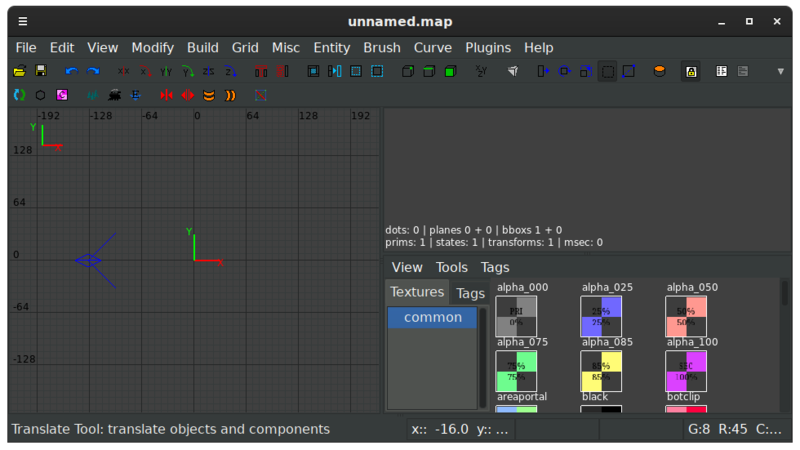Click the texture browser vertical scrollbar
800x450 pixels.
[x=785, y=340]
